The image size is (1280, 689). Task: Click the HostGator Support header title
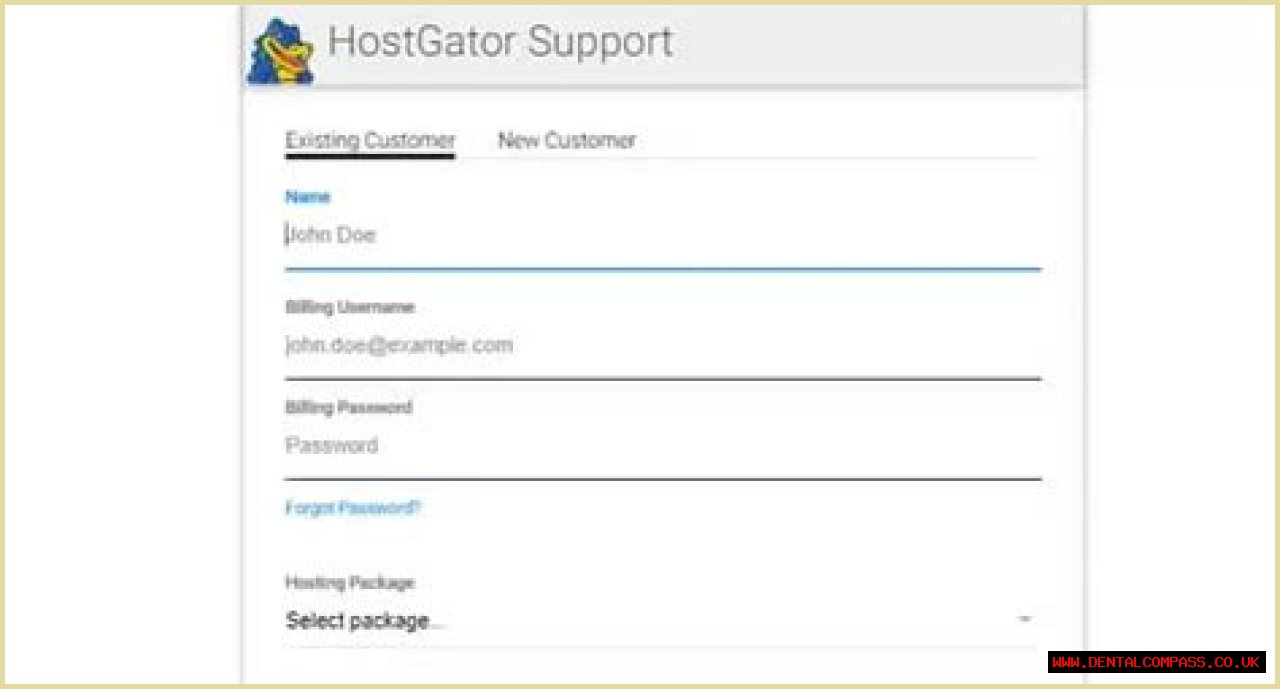pyautogui.click(x=500, y=42)
